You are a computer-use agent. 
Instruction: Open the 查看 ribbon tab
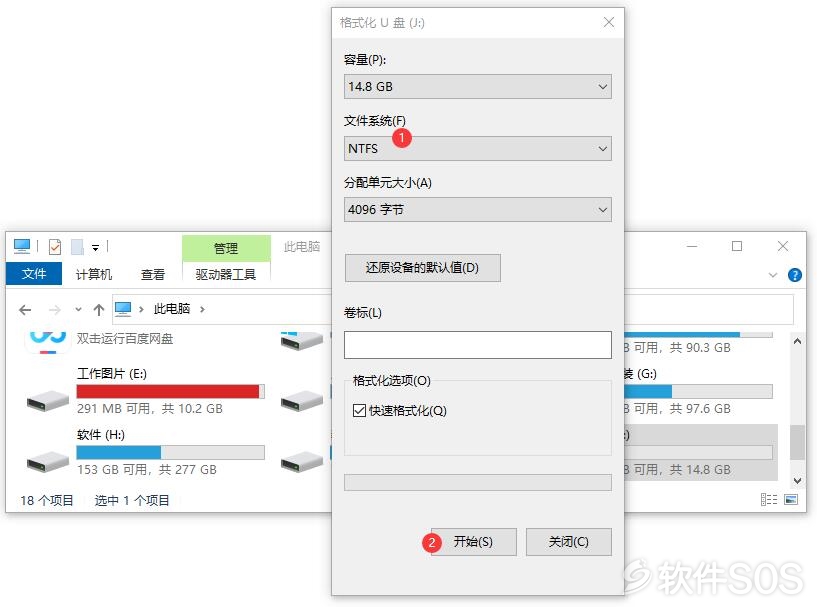(153, 274)
